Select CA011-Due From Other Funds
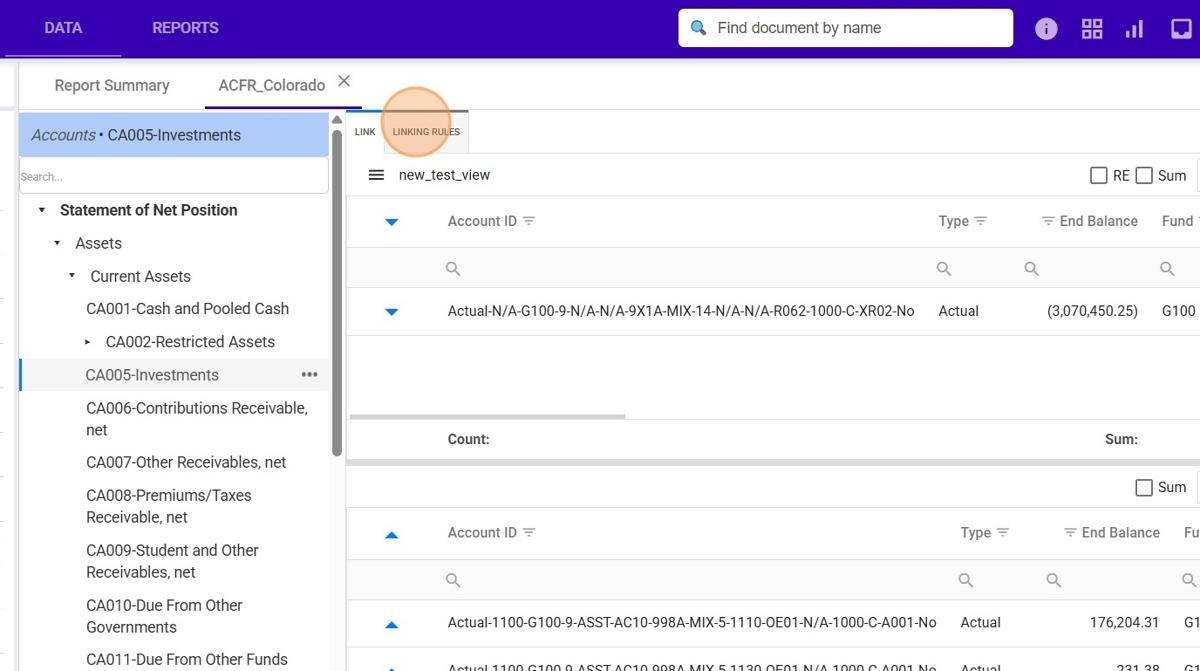 [x=187, y=659]
